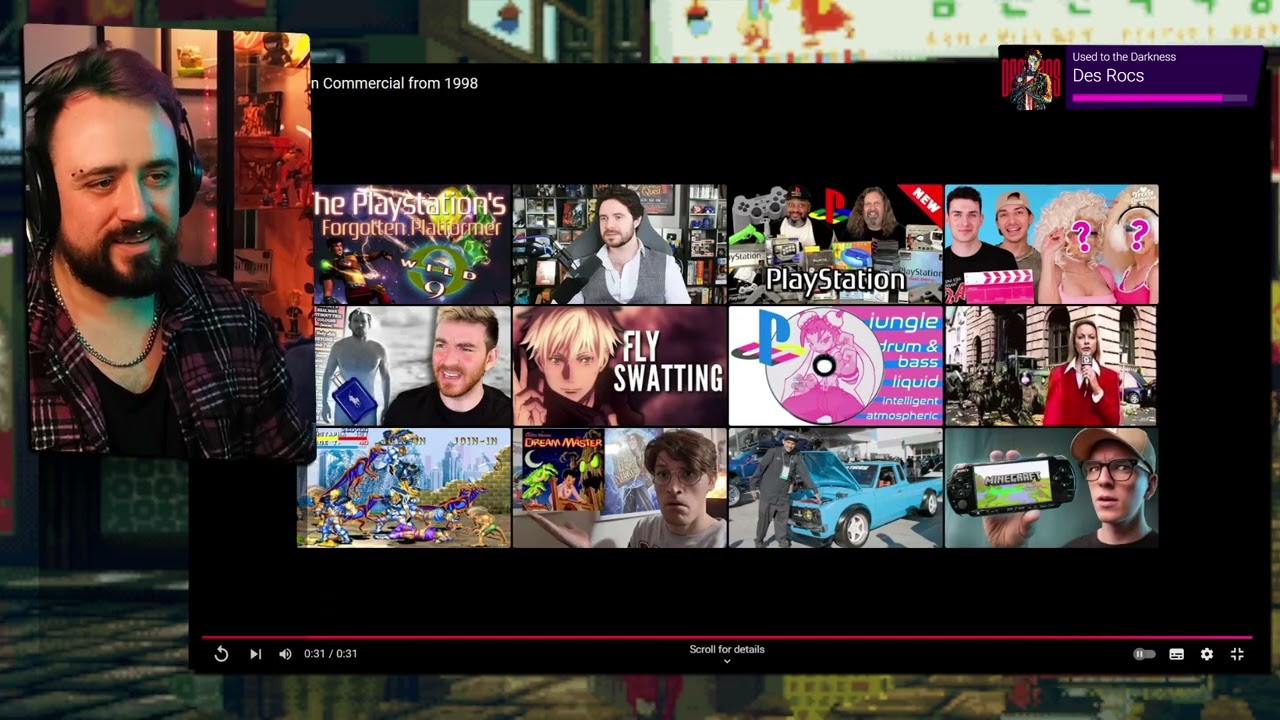Skip to the next video

pyautogui.click(x=255, y=654)
